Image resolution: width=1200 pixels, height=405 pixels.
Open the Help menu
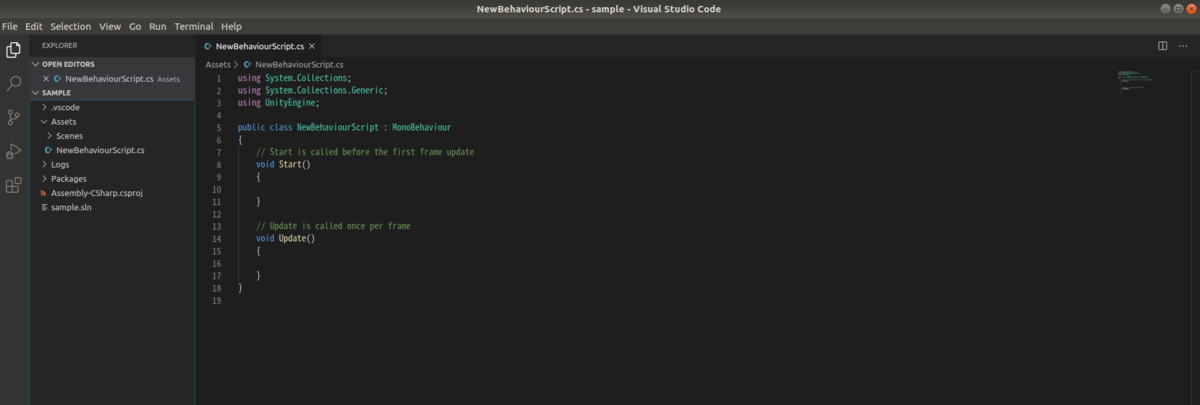[231, 26]
